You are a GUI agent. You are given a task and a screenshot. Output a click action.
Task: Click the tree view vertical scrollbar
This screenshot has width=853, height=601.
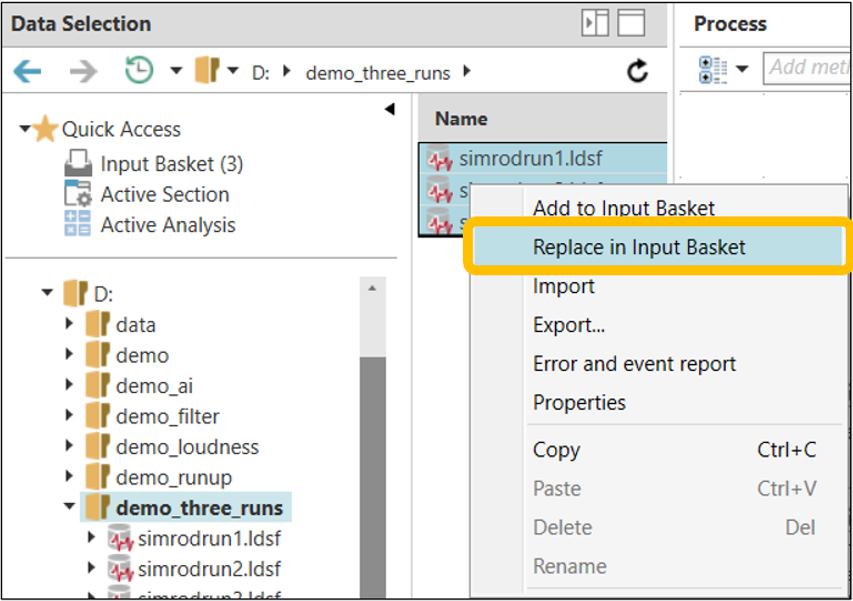point(372,450)
